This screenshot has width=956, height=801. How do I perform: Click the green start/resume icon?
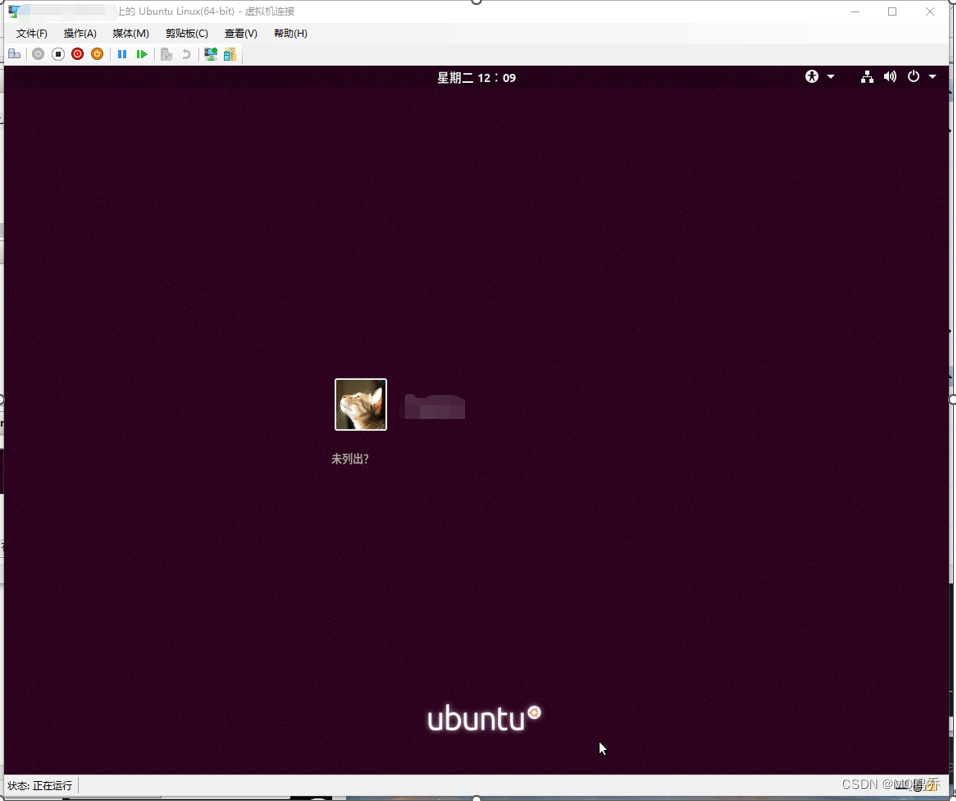(x=142, y=54)
